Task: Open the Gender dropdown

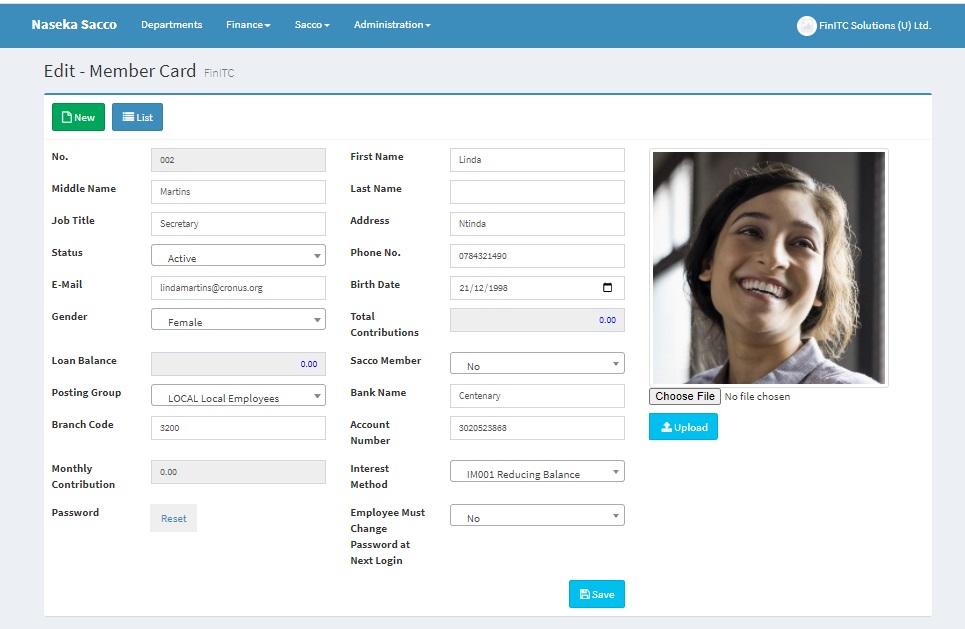Action: 238,321
